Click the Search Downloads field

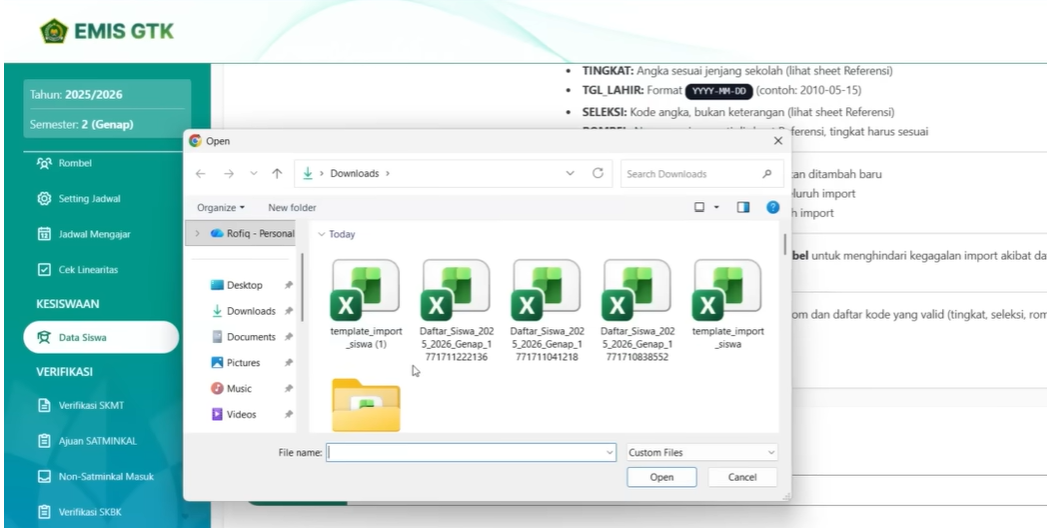click(700, 174)
